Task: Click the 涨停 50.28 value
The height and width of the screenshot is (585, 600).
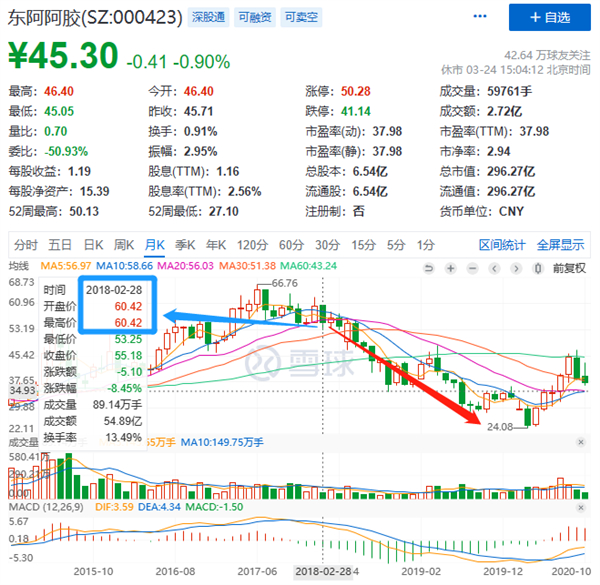Action: 355,91
